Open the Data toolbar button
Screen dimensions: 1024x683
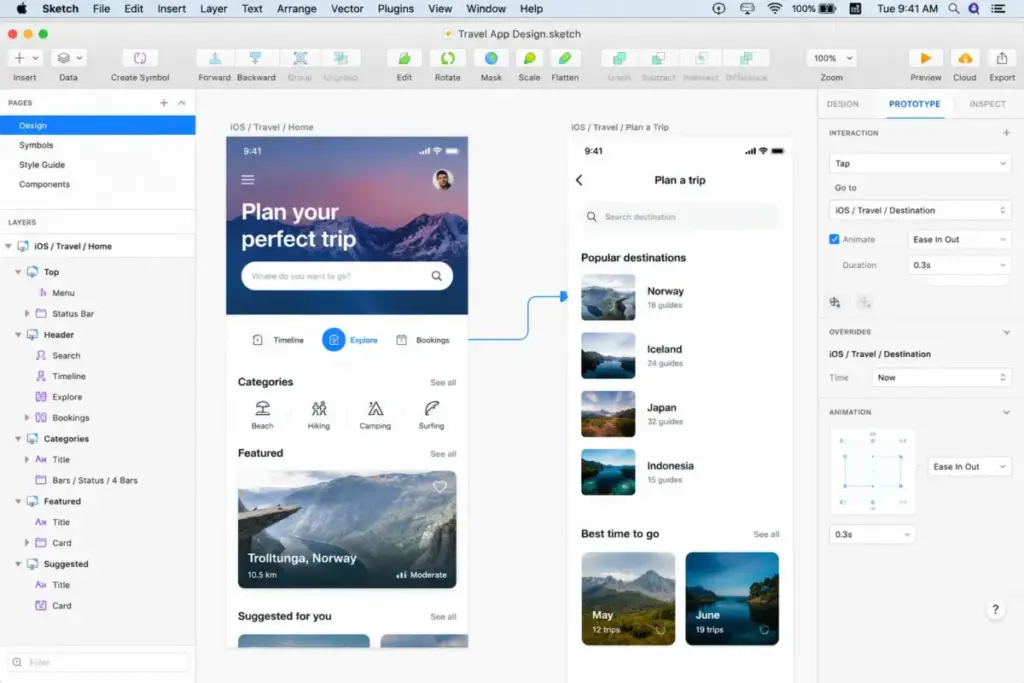click(68, 58)
